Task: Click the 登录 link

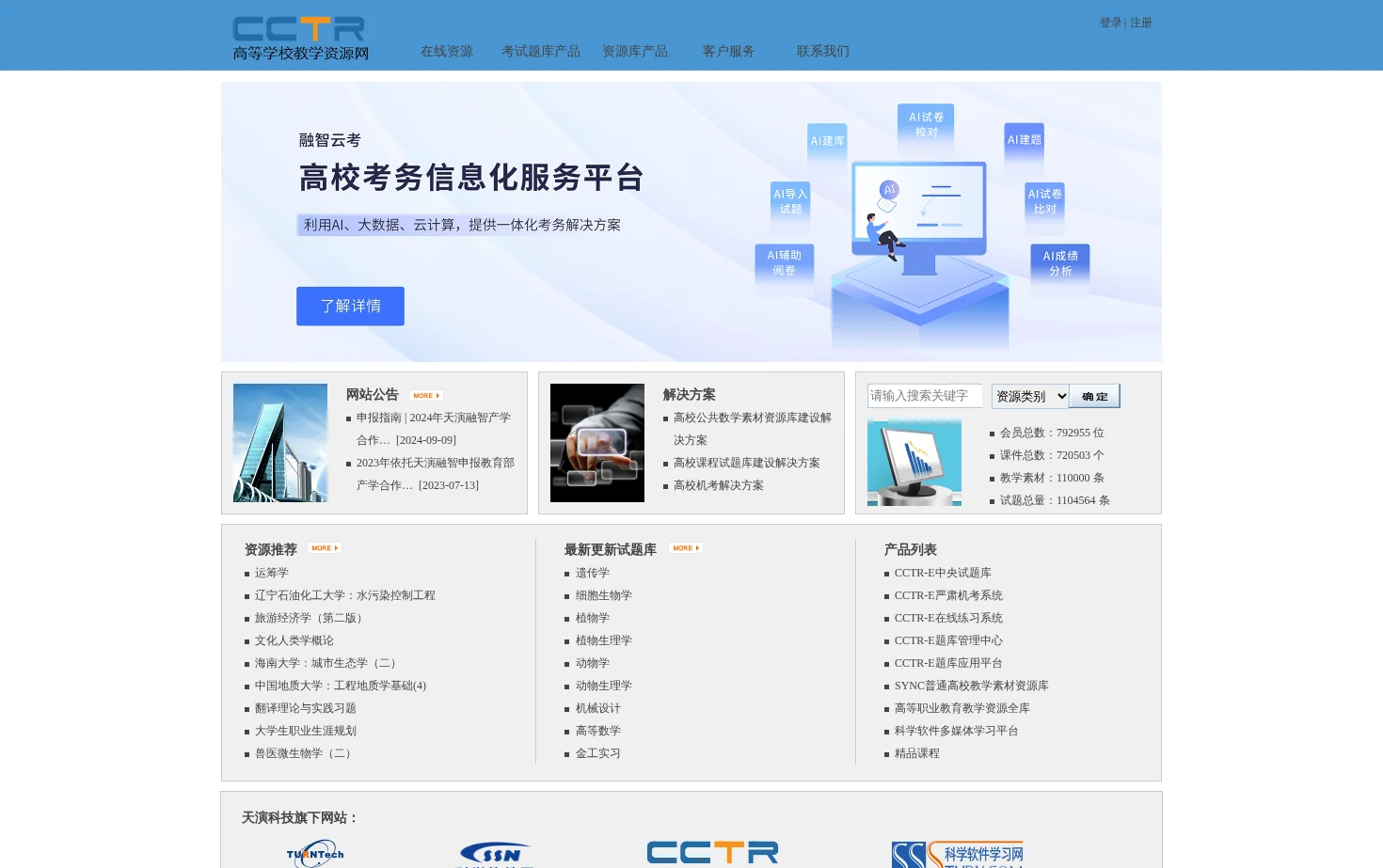Action: pos(1110,23)
